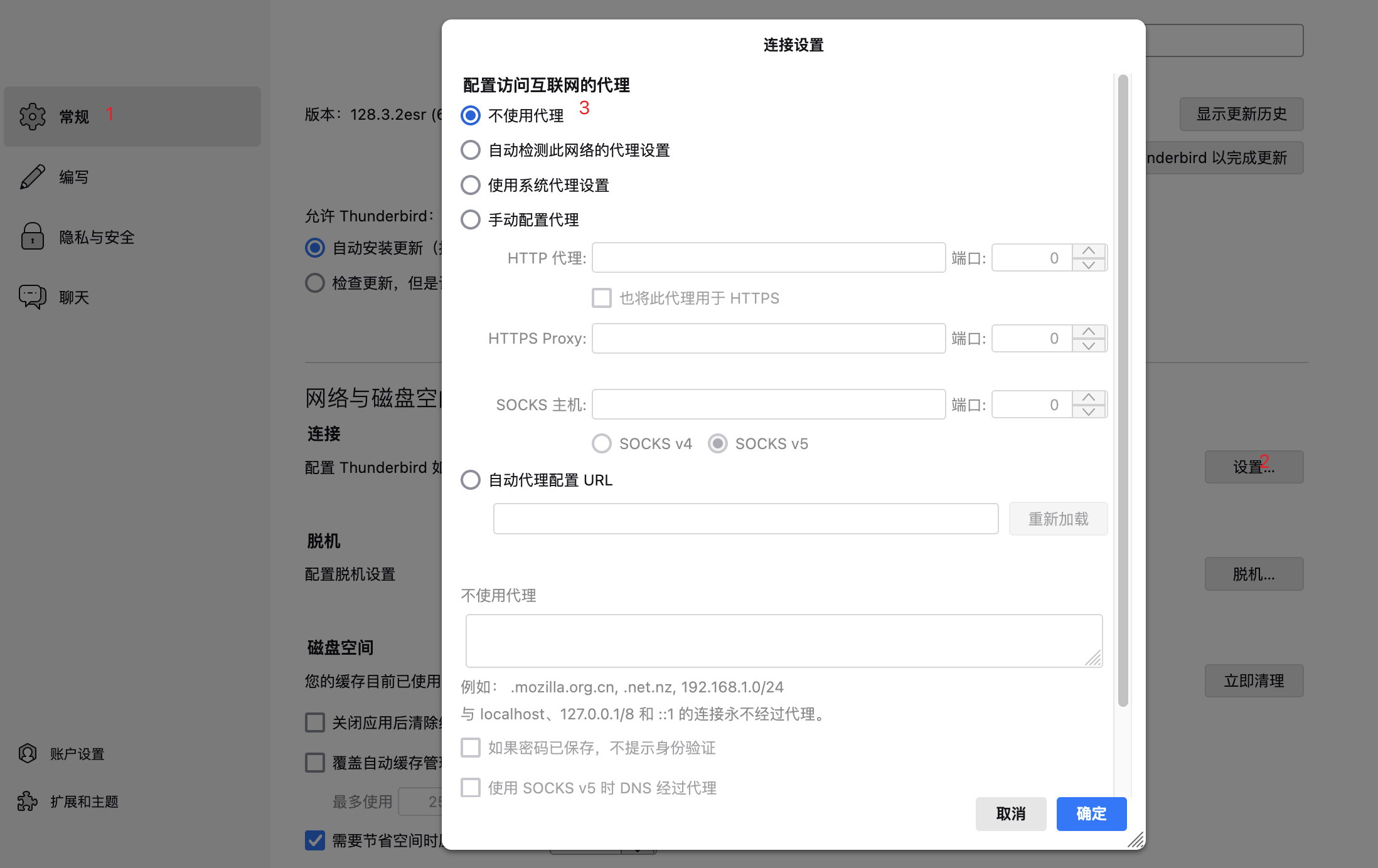This screenshot has width=1378, height=868.
Task: Open 聊天 settings via chat bubble icon
Action: [32, 297]
